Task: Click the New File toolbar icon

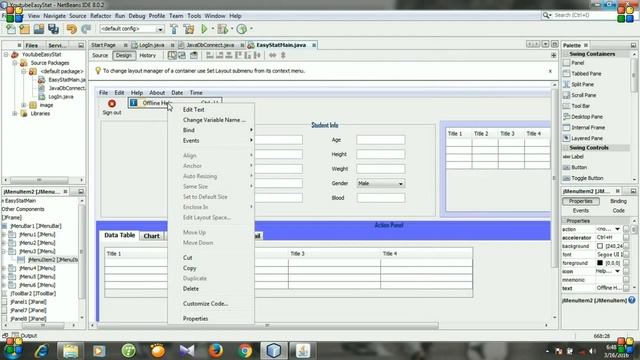Action: pyautogui.click(x=11, y=29)
